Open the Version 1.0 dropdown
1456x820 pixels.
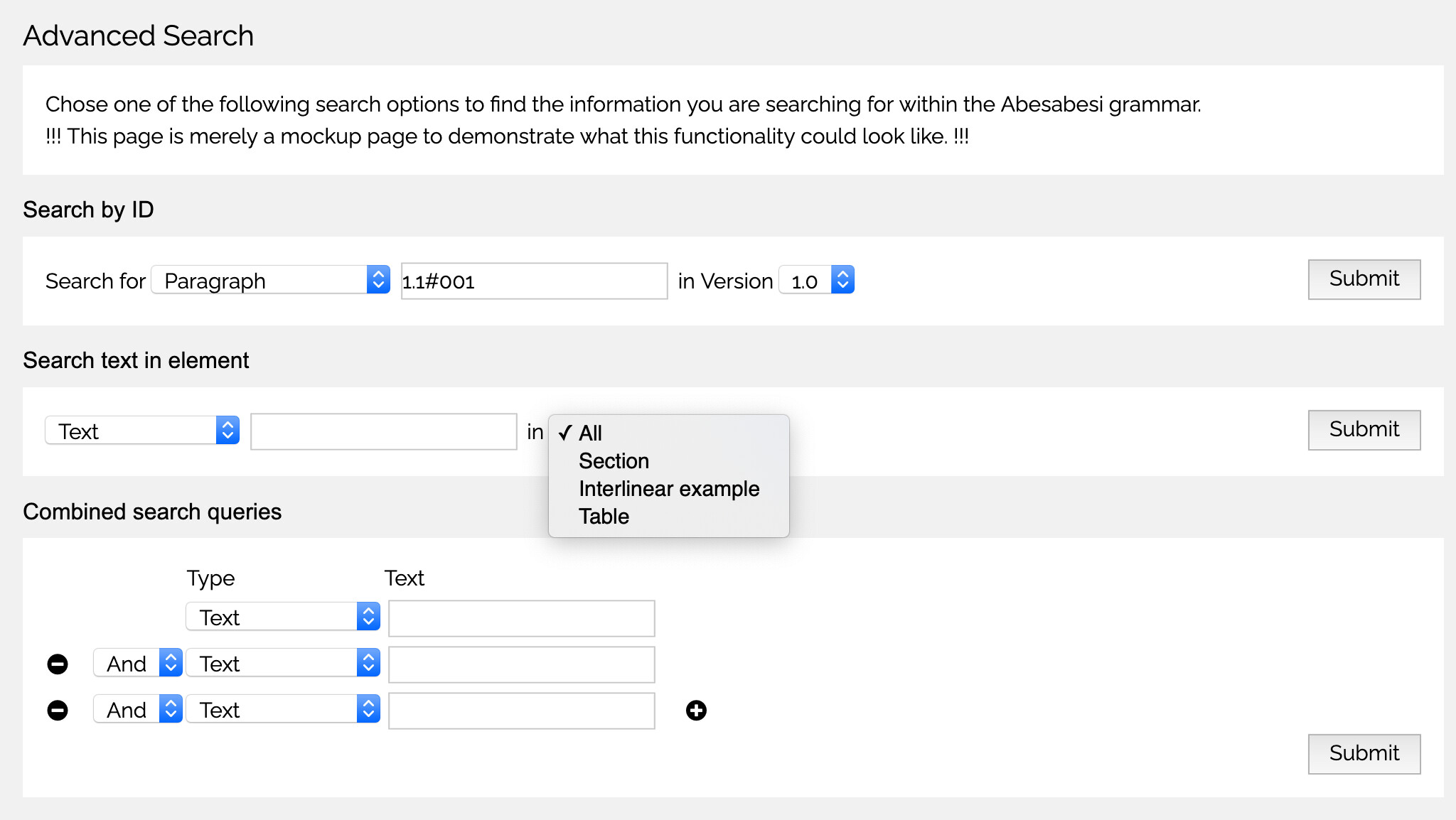[817, 280]
